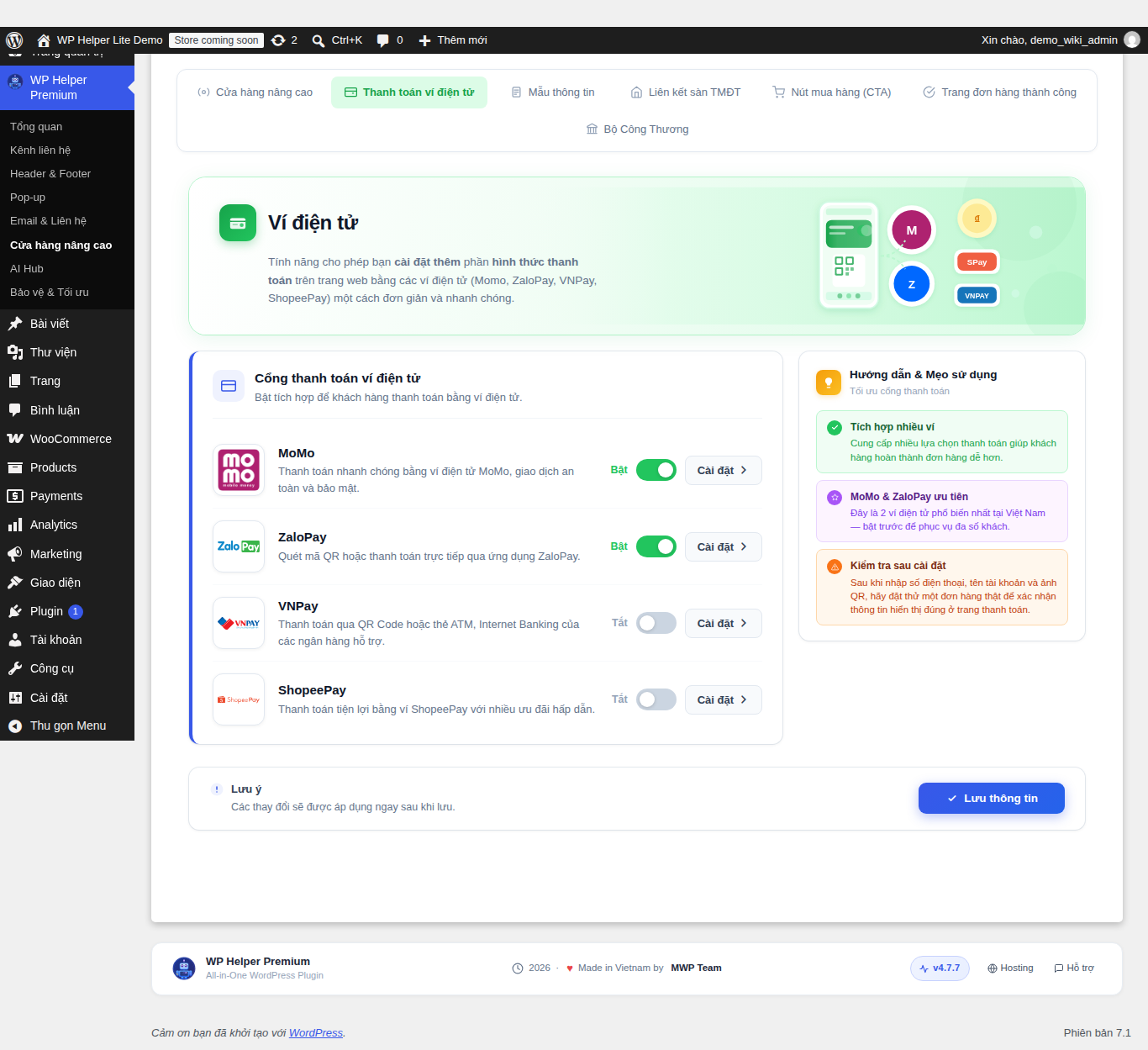This screenshot has width=1148, height=1050.
Task: Click the WP Helper Lite Demo site name
Action: [109, 40]
